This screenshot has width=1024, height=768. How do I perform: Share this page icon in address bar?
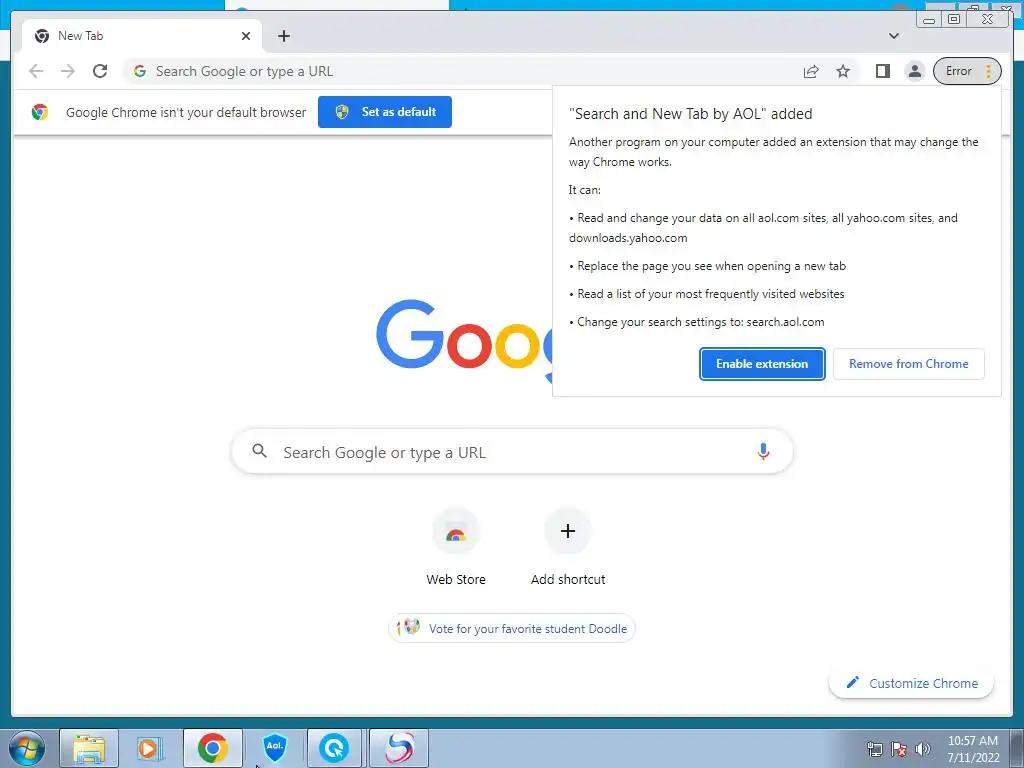tap(811, 71)
